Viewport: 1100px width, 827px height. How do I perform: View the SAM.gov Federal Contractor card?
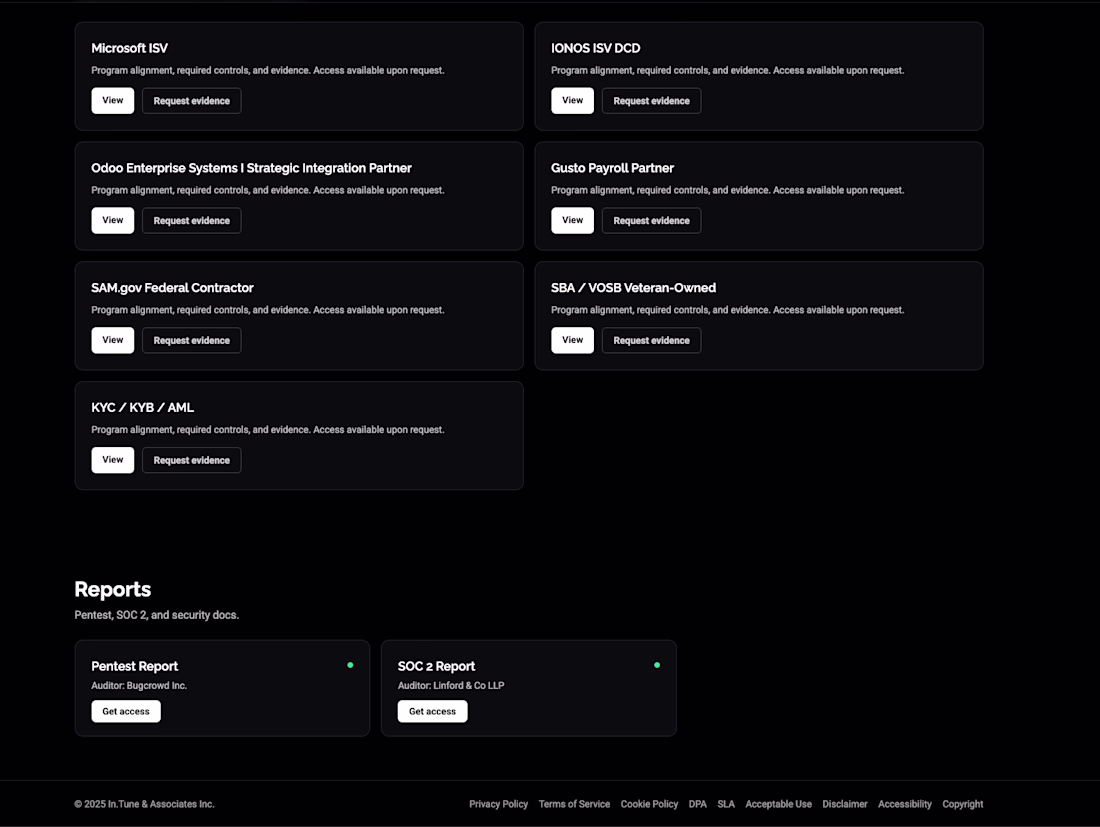click(x=113, y=341)
